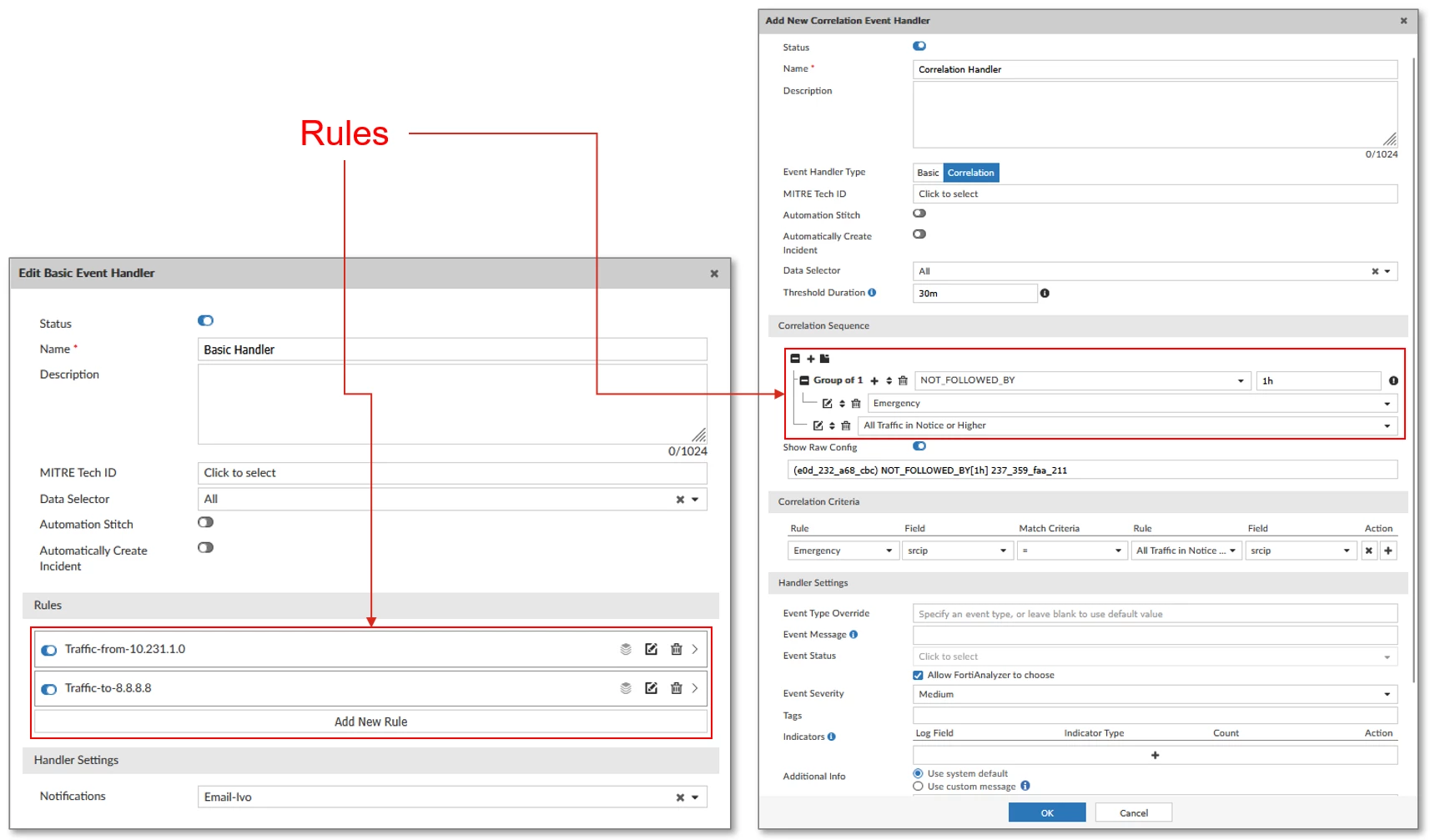This screenshot has width=1430, height=840.
Task: Select Use system default radio button
Action: (918, 773)
